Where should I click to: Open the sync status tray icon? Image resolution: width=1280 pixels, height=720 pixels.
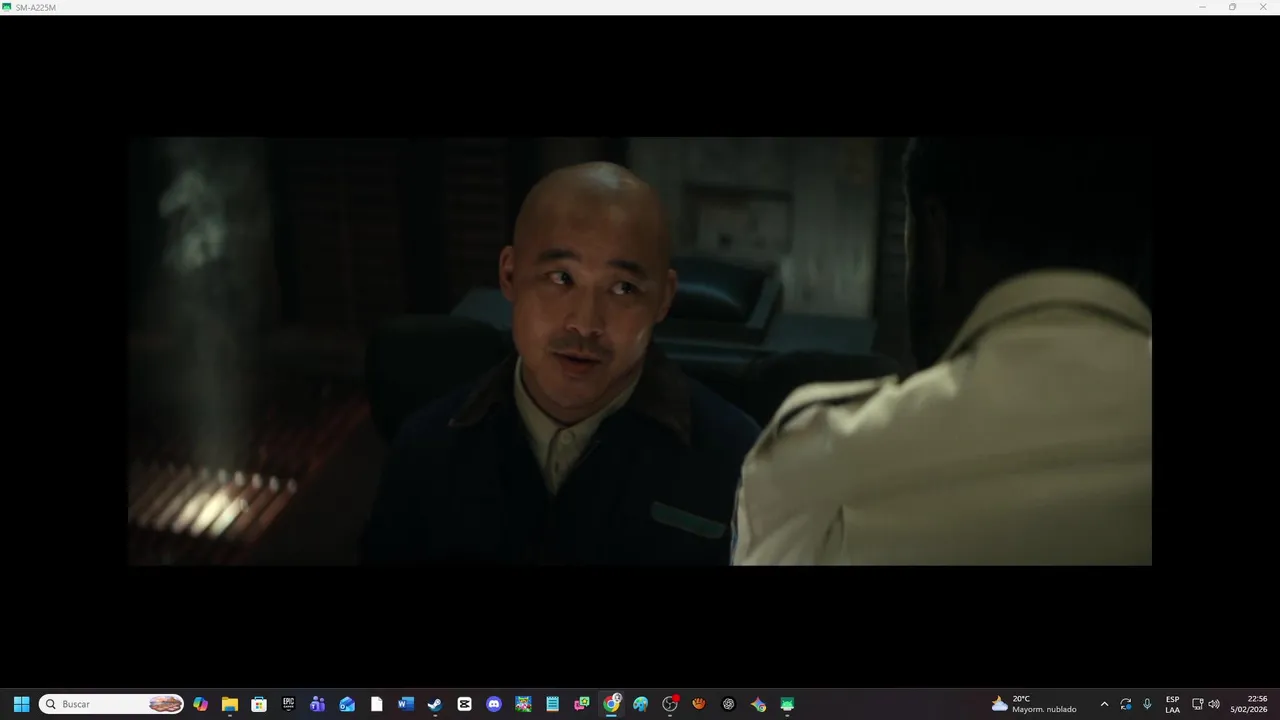[x=1126, y=704]
